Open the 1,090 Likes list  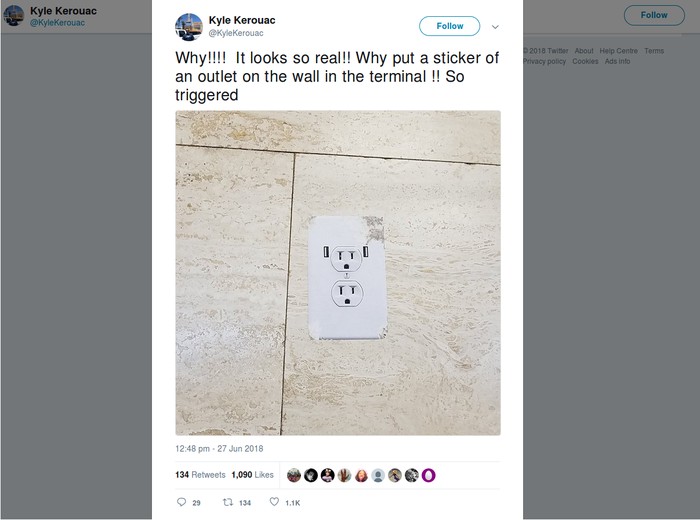[253, 475]
